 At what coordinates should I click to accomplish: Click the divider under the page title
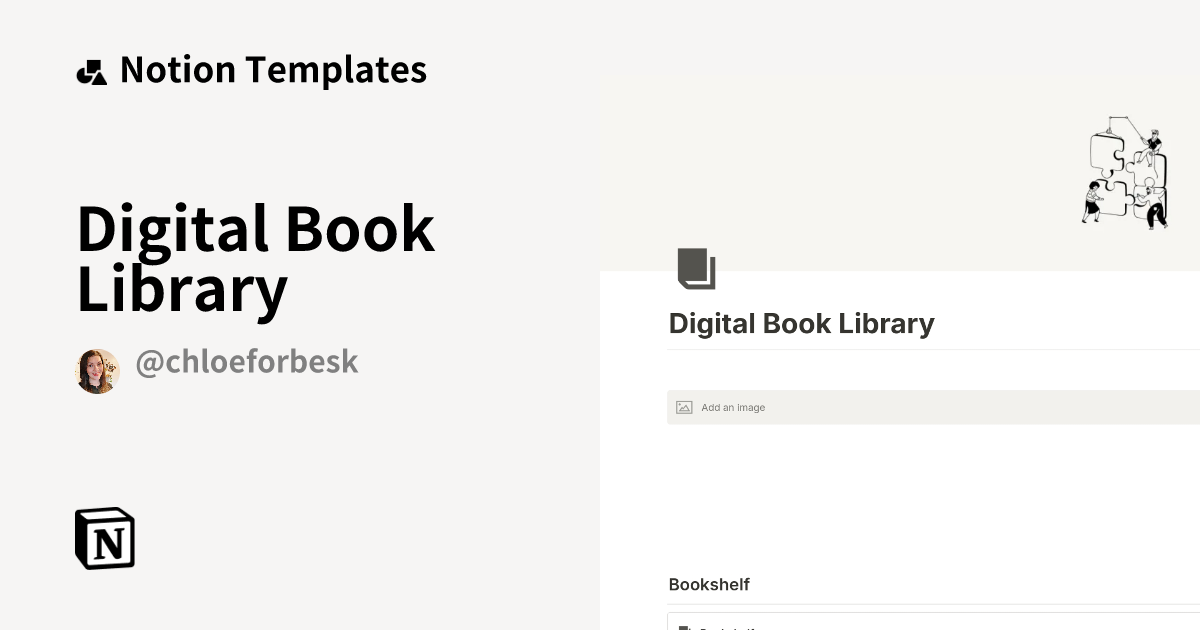click(900, 349)
